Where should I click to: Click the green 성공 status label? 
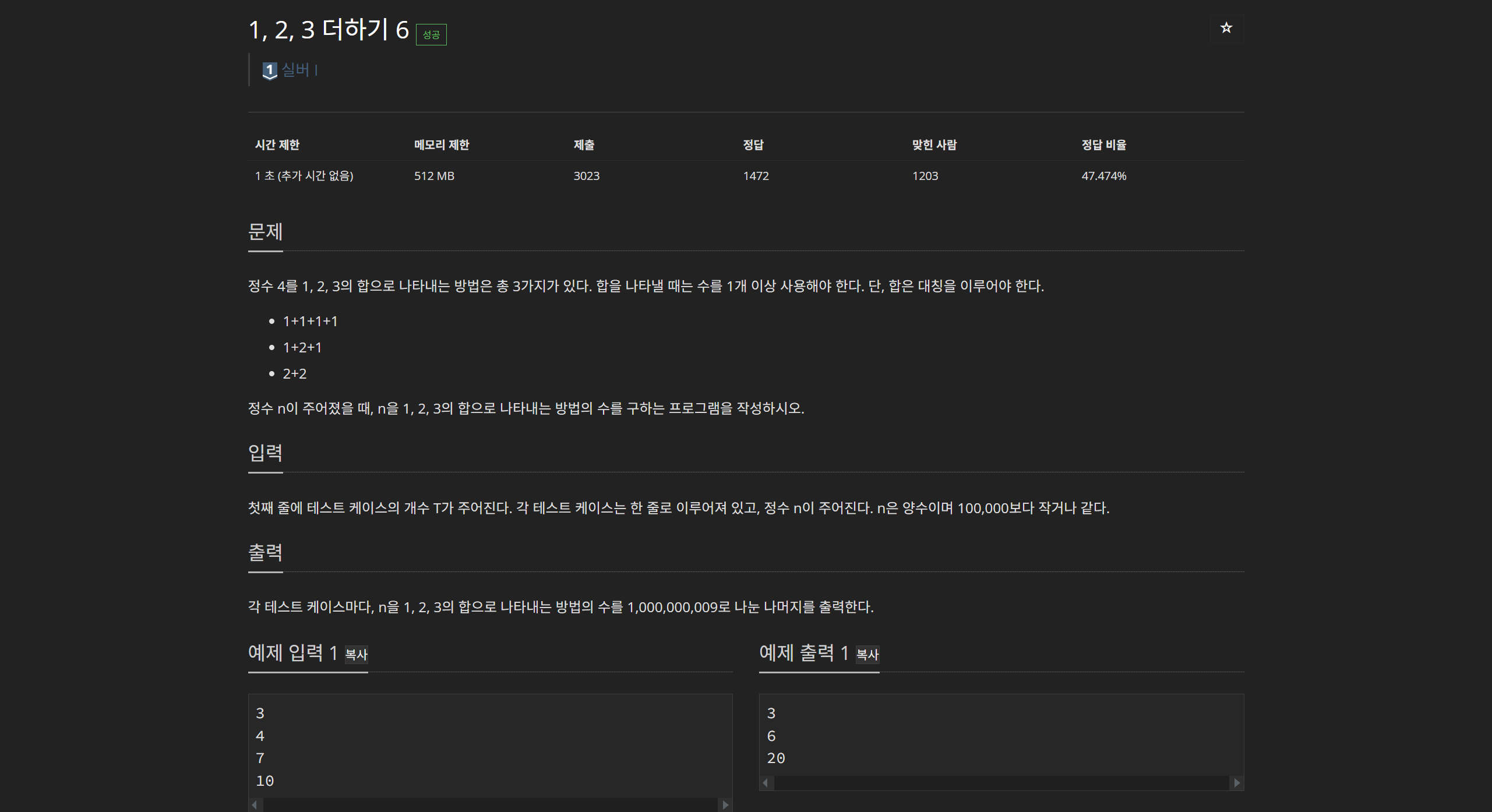(431, 35)
